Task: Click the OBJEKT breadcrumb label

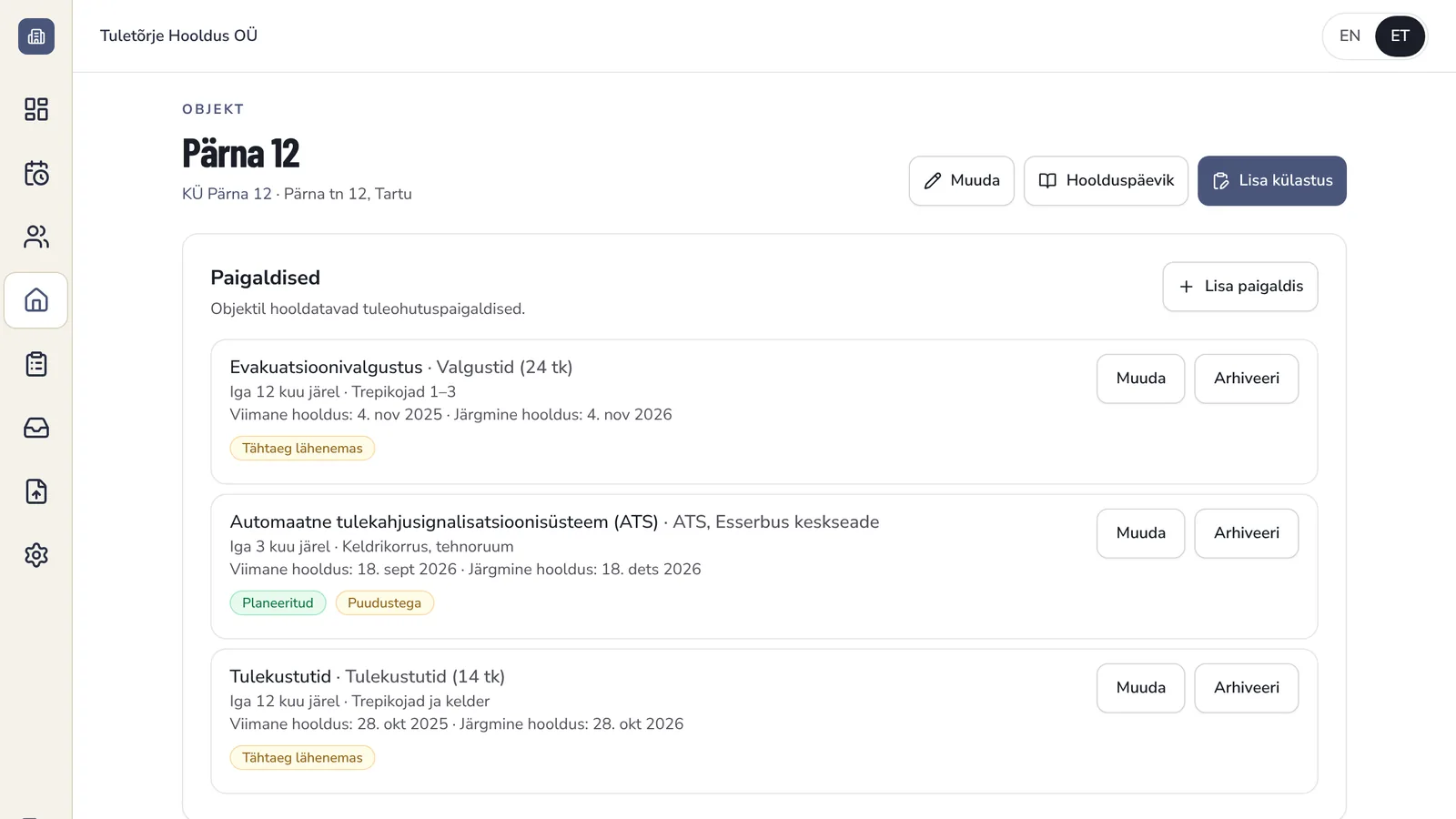Action: [213, 109]
